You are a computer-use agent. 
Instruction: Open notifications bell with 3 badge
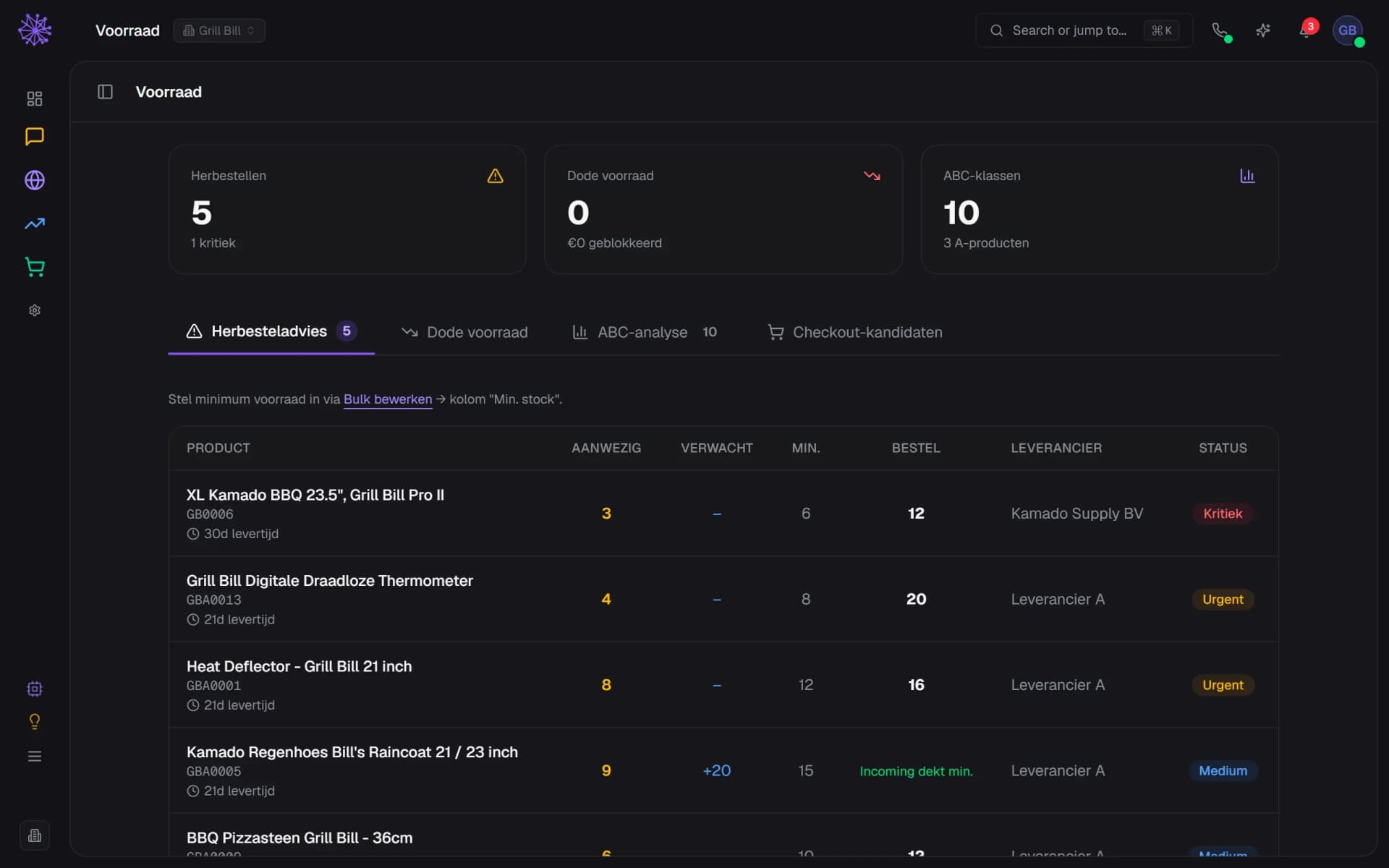1307,30
